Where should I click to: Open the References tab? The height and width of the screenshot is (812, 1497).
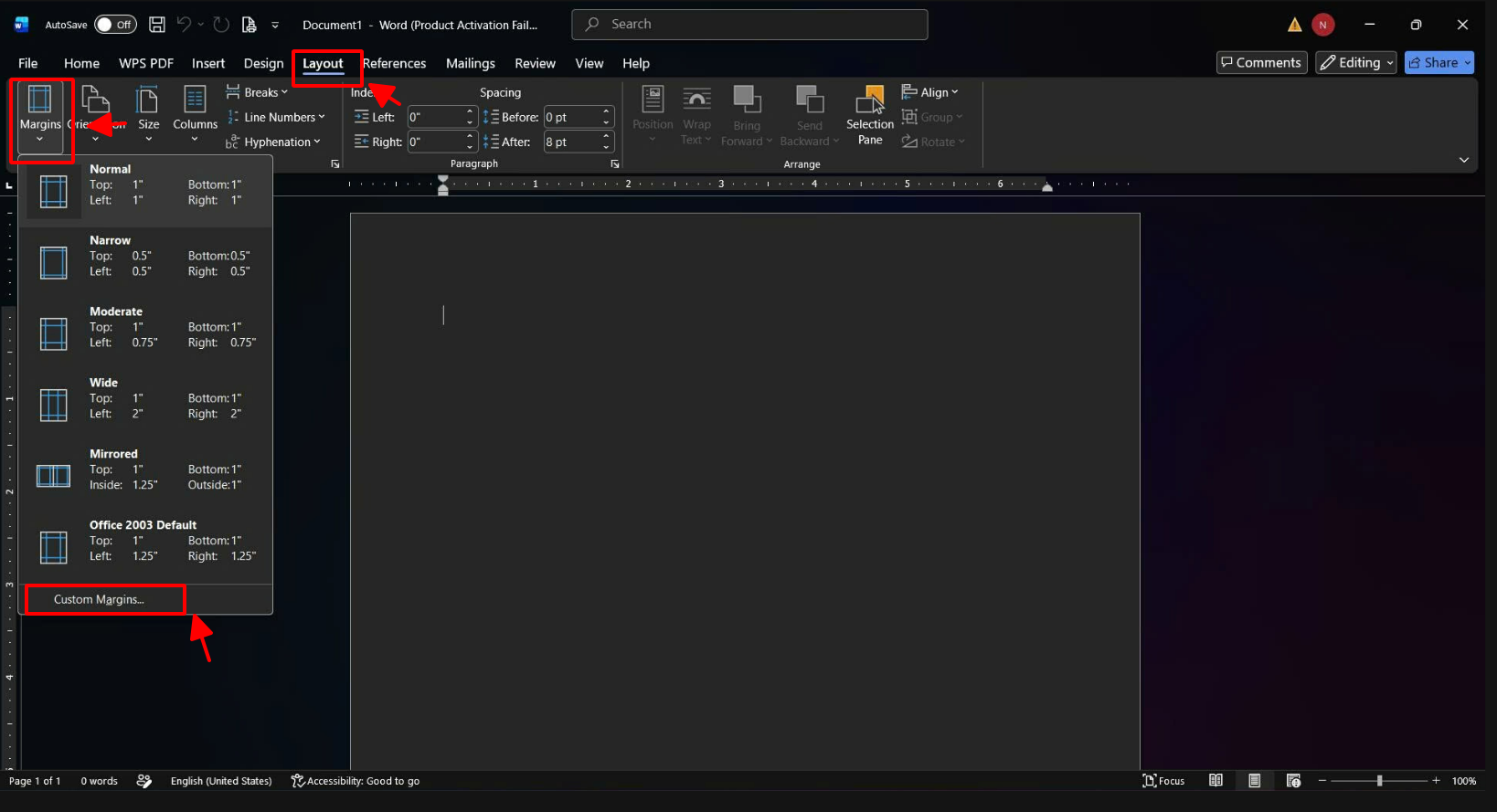click(x=394, y=63)
